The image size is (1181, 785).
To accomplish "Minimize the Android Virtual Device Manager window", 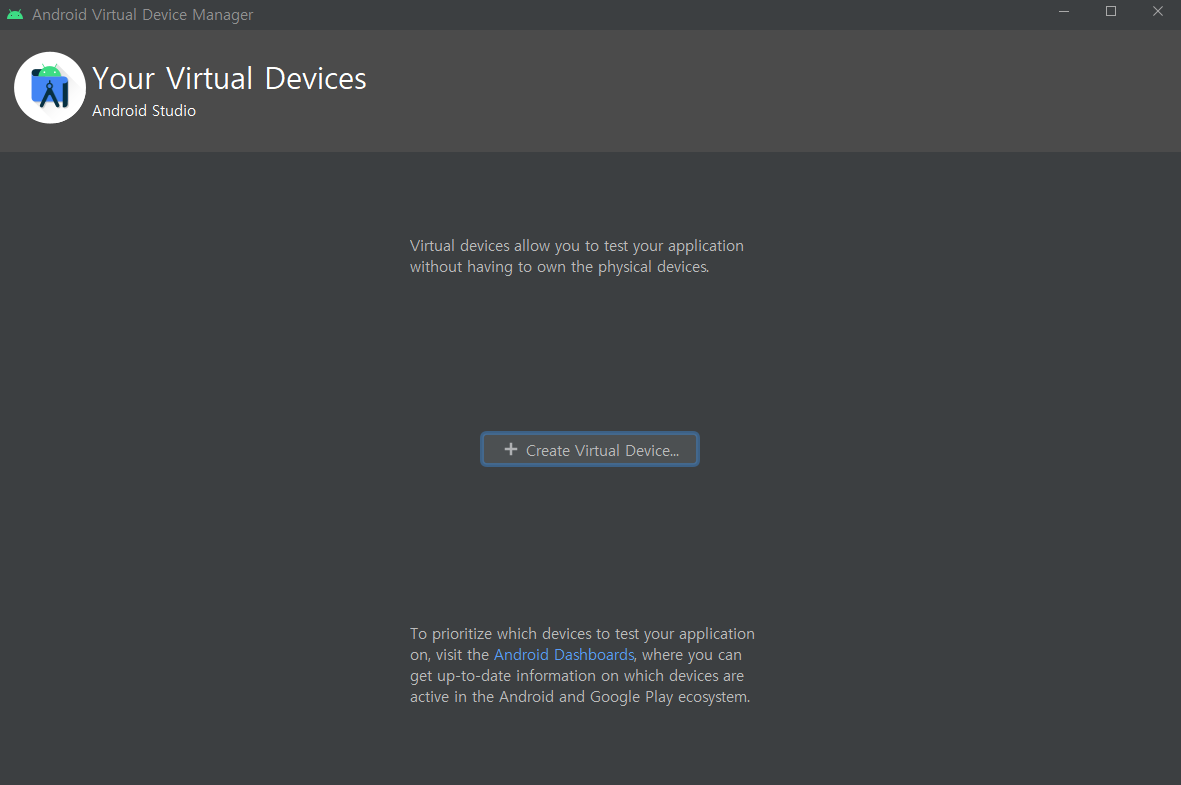I will [x=1064, y=11].
